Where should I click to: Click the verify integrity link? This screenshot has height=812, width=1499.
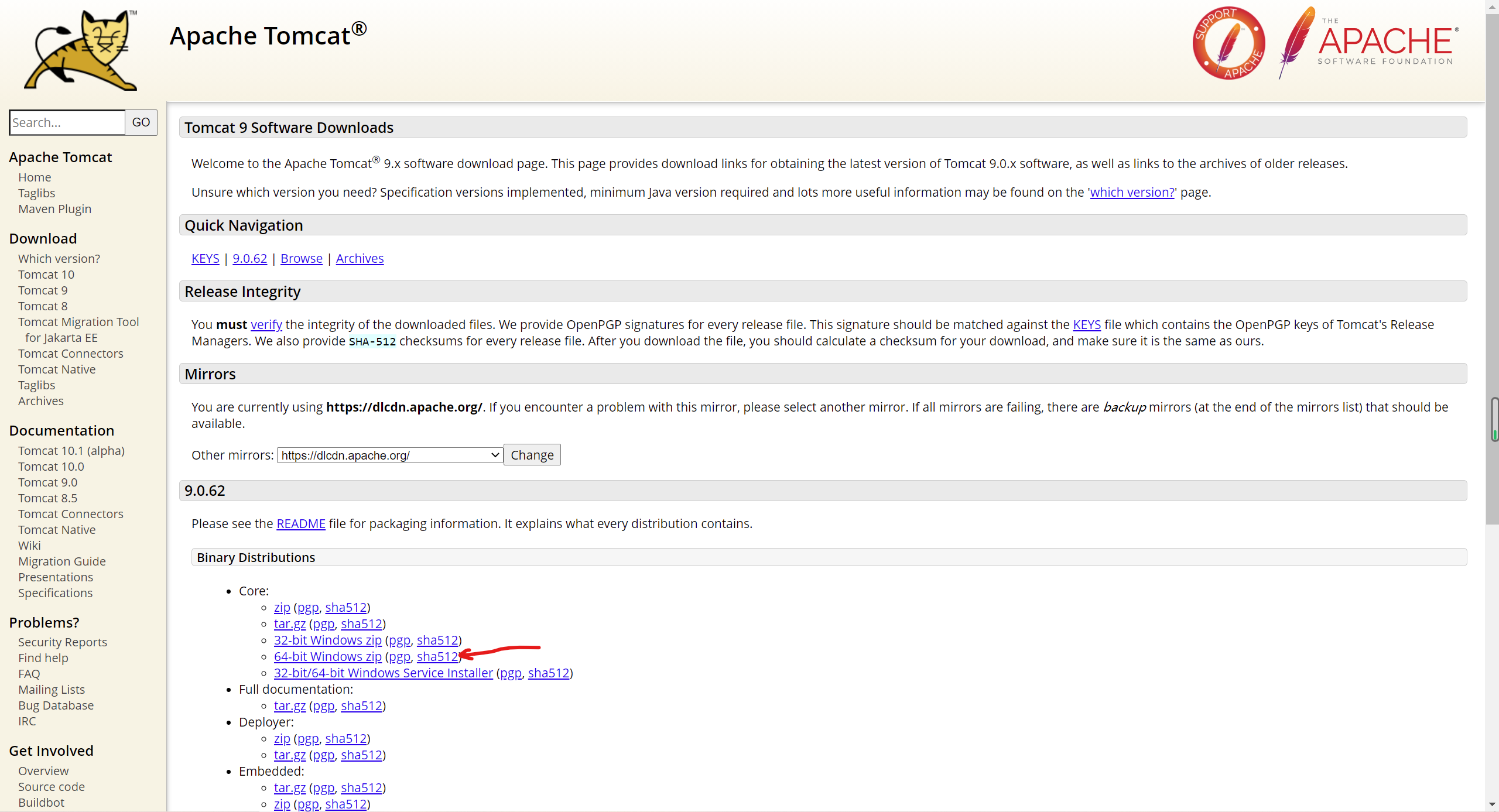pos(266,324)
